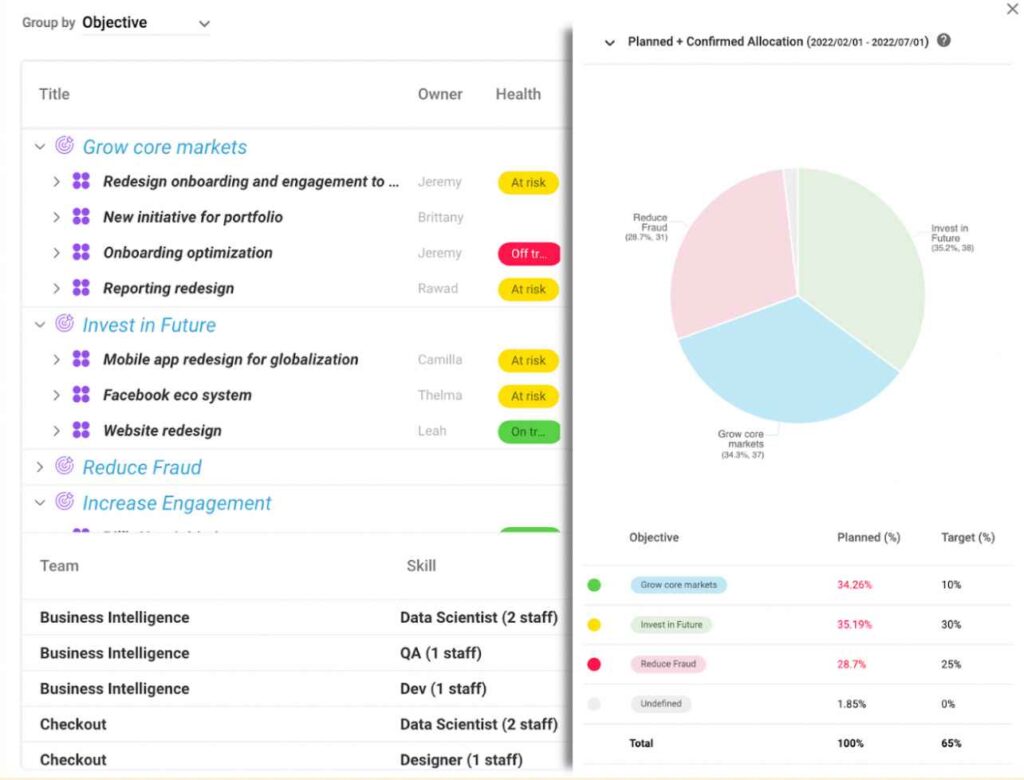Select the Health column header

coord(518,94)
